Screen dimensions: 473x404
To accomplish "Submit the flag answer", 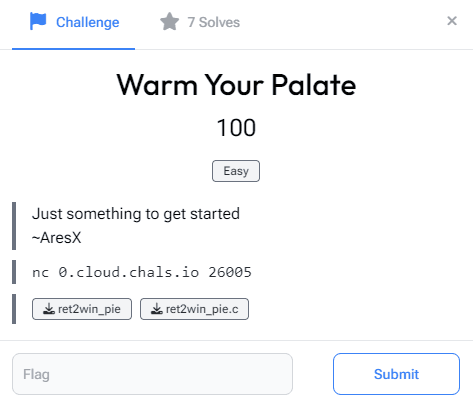I will 396,374.
